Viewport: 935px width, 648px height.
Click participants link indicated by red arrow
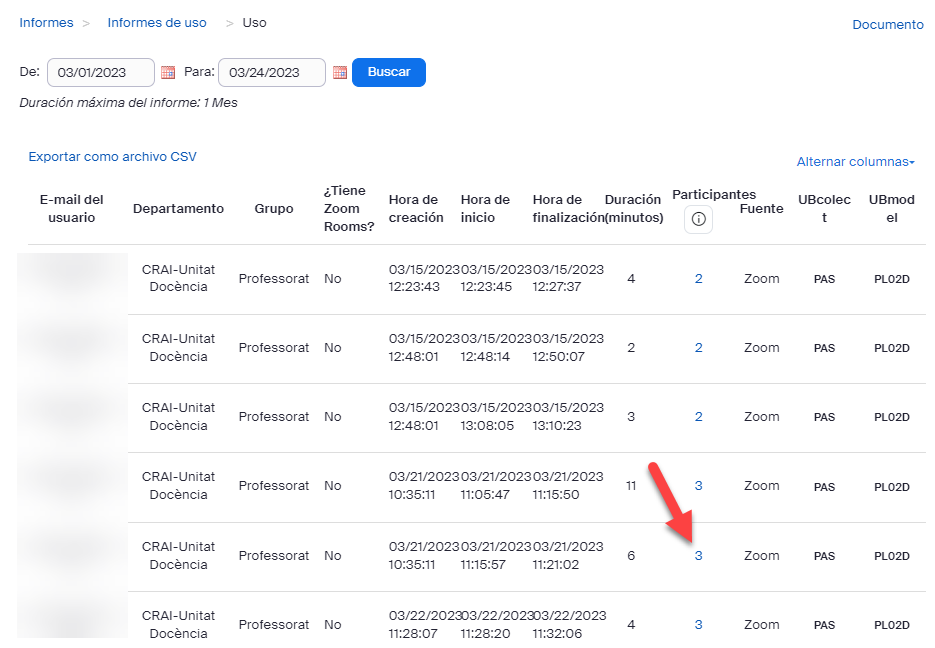[x=699, y=556]
